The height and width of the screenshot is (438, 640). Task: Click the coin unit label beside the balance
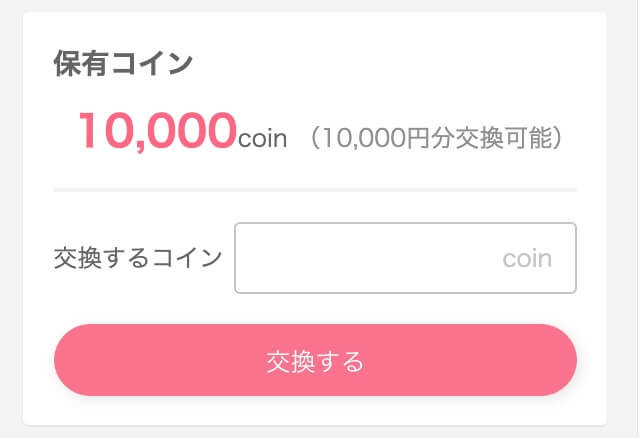262,139
